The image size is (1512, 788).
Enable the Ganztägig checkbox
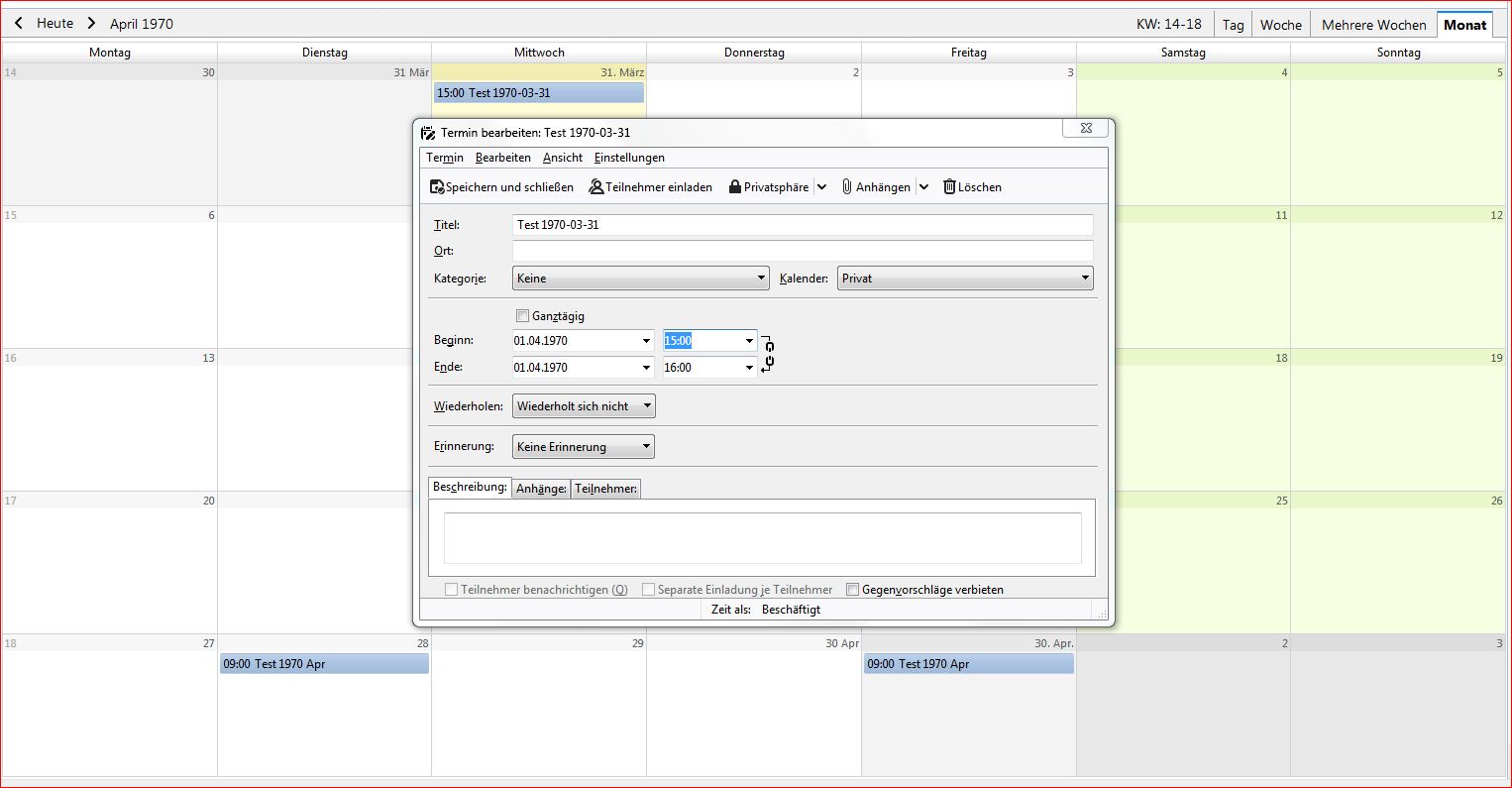coord(522,316)
